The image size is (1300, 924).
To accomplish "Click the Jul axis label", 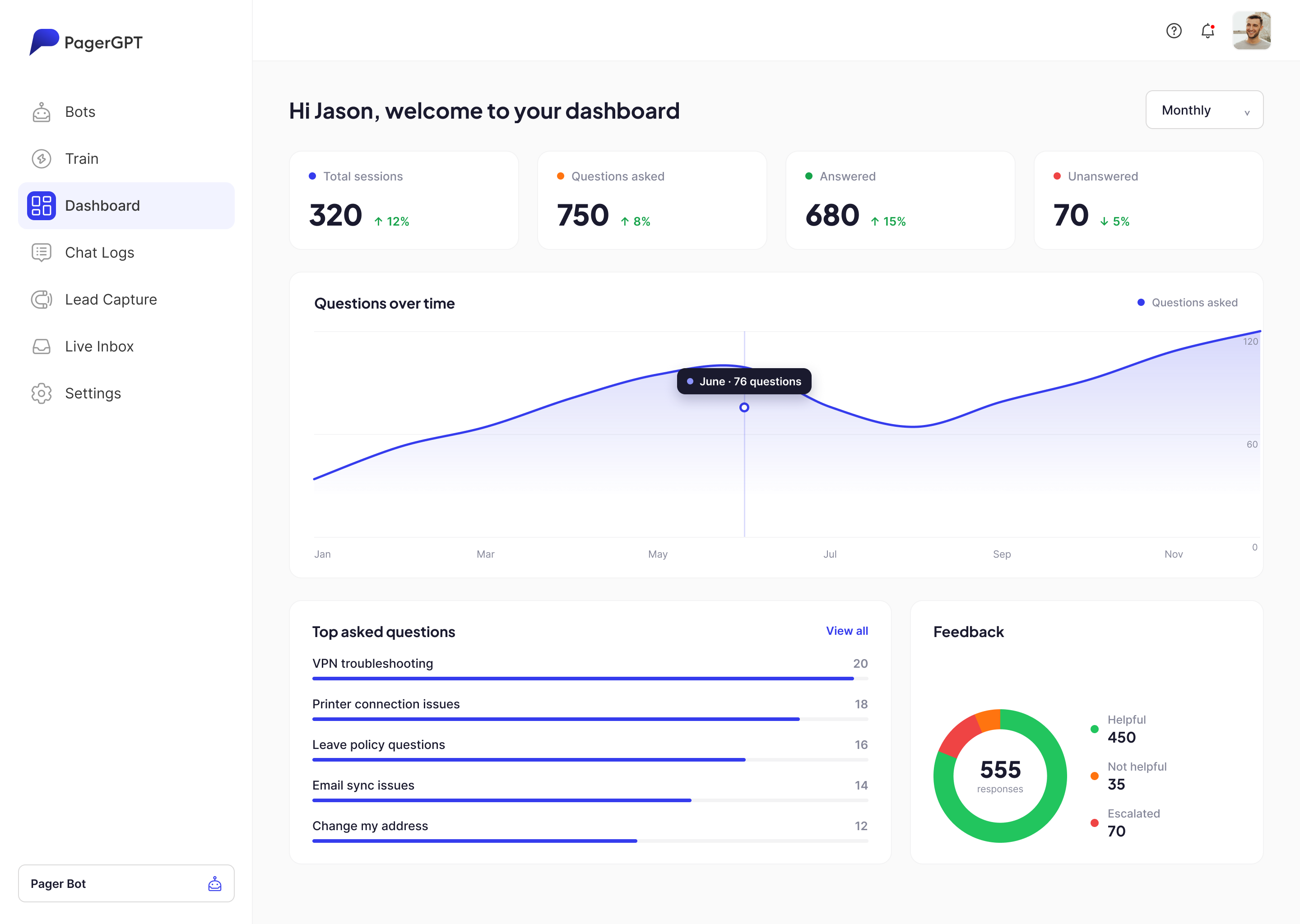I will (x=830, y=554).
